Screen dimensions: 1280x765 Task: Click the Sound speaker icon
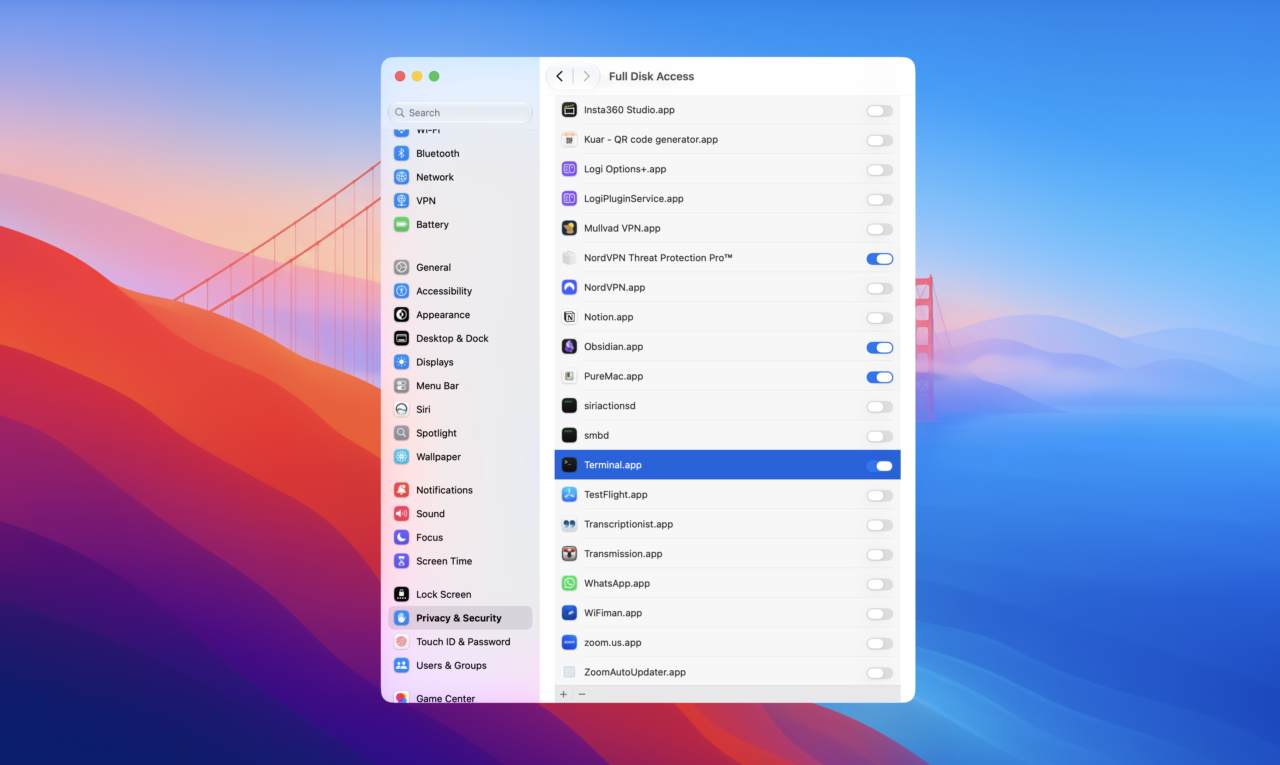tap(401, 514)
